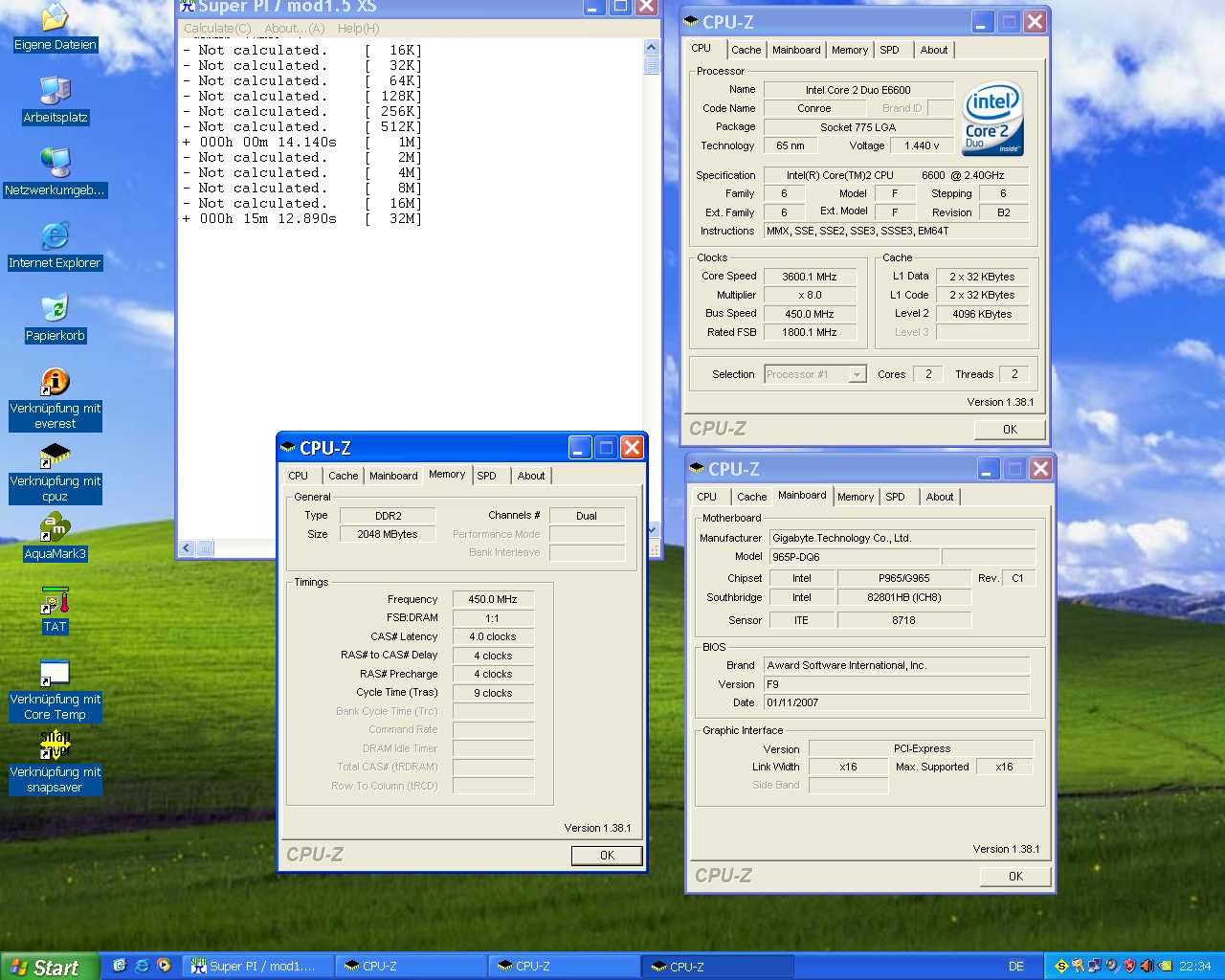The height and width of the screenshot is (980, 1225).
Task: Click the 965P-DQ6 model field
Action: [x=854, y=557]
